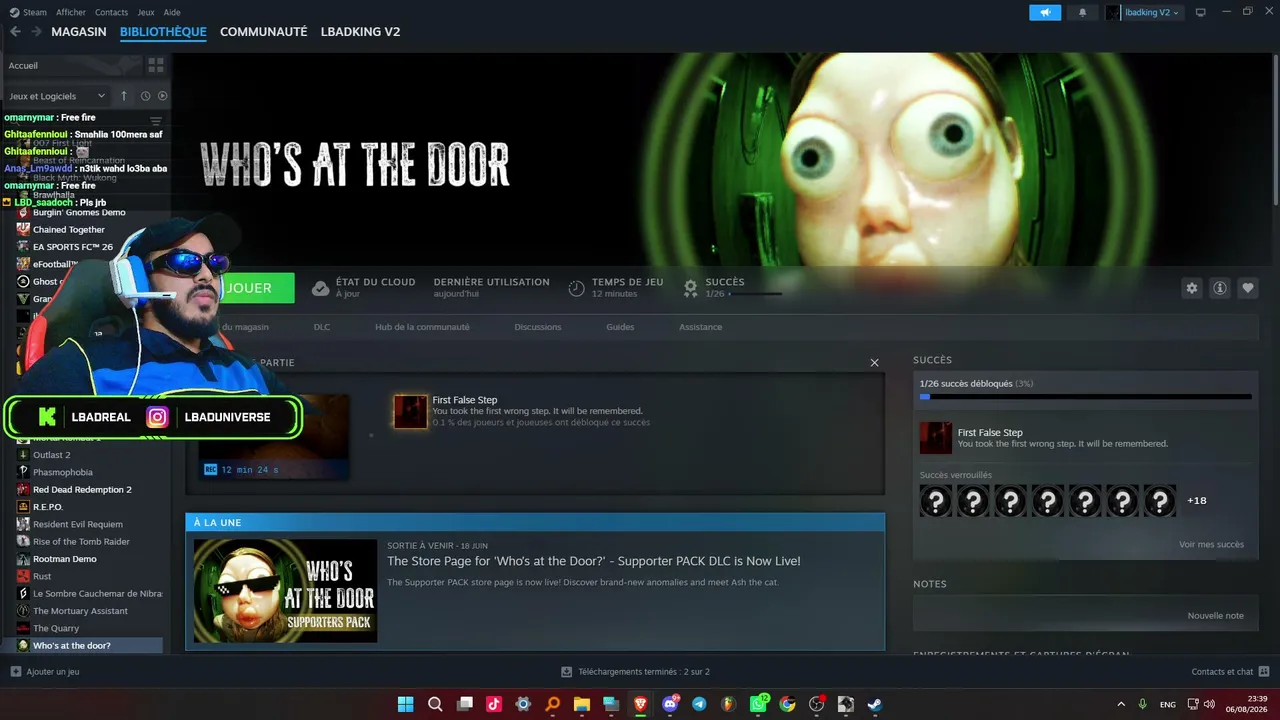Select the BIBLIOTHÈQUE tab
Image resolution: width=1280 pixels, height=720 pixels.
[163, 32]
